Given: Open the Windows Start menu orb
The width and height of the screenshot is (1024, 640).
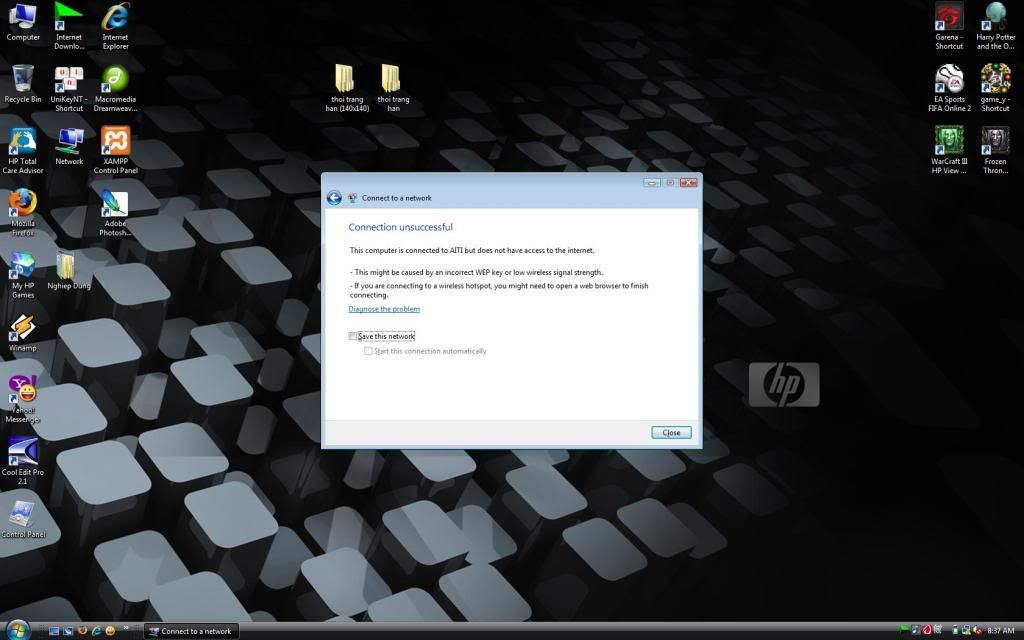Looking at the screenshot, I should [x=18, y=630].
